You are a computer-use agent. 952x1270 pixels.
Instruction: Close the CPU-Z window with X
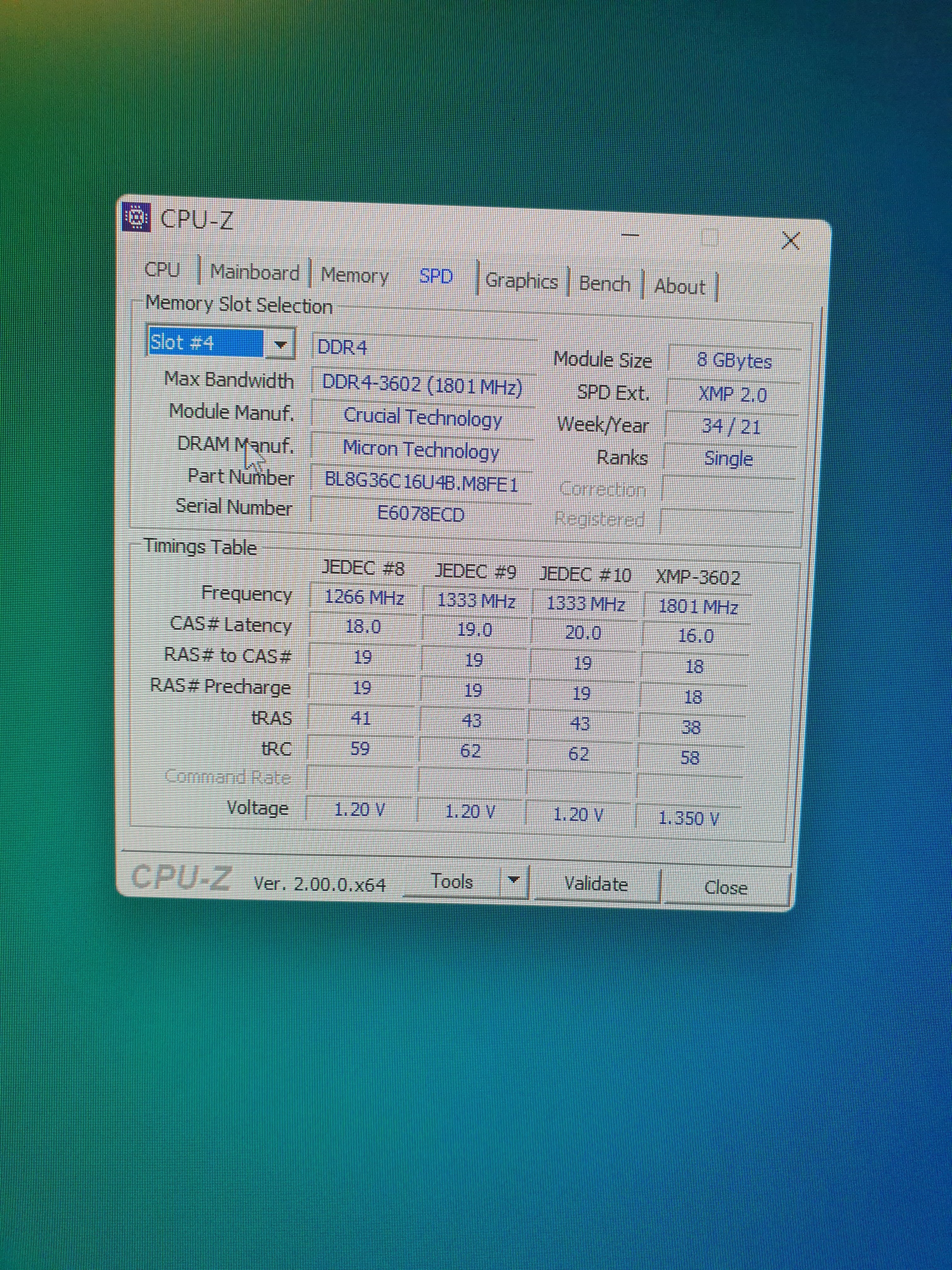791,241
